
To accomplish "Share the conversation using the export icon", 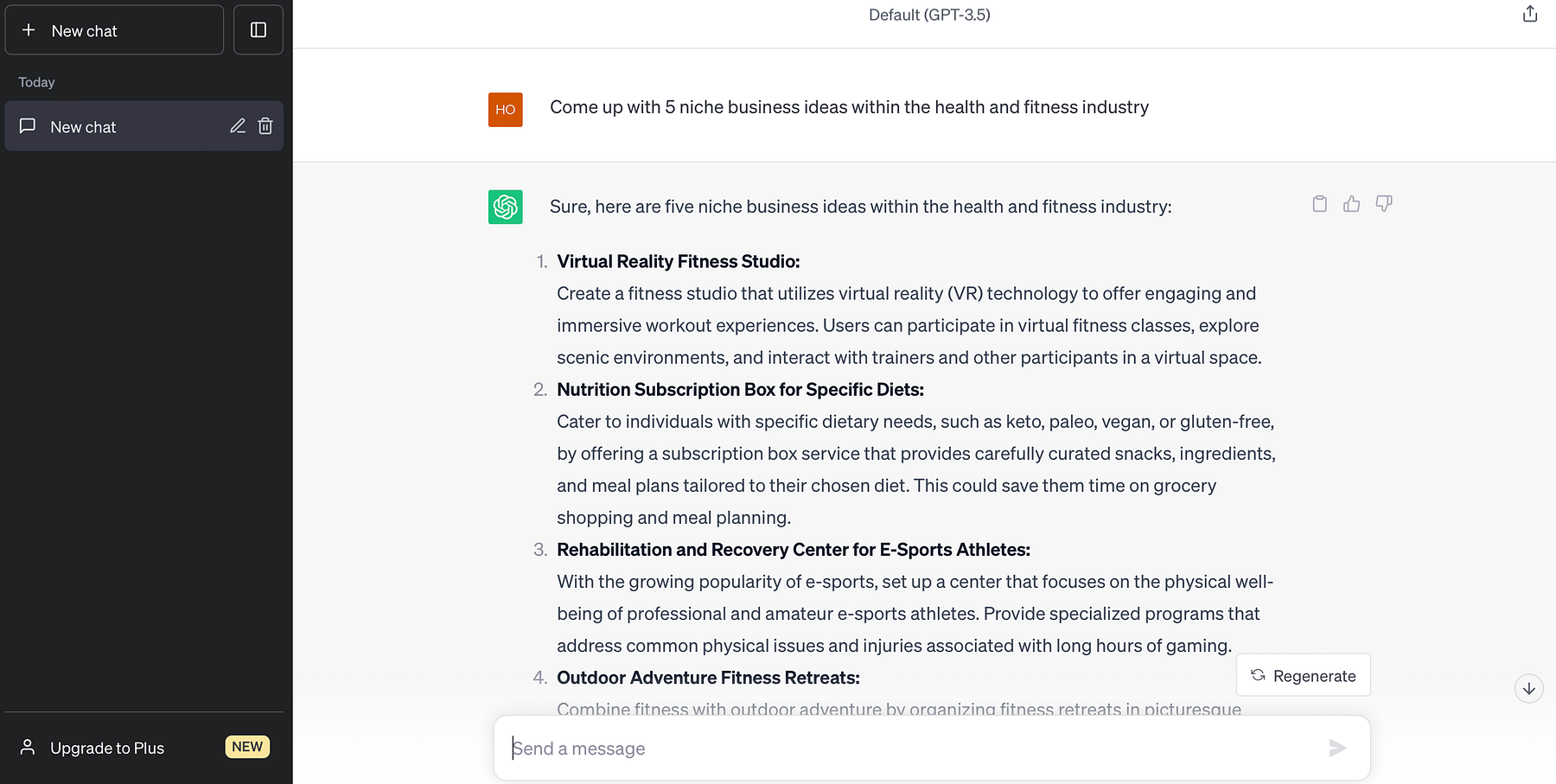I will (1529, 14).
